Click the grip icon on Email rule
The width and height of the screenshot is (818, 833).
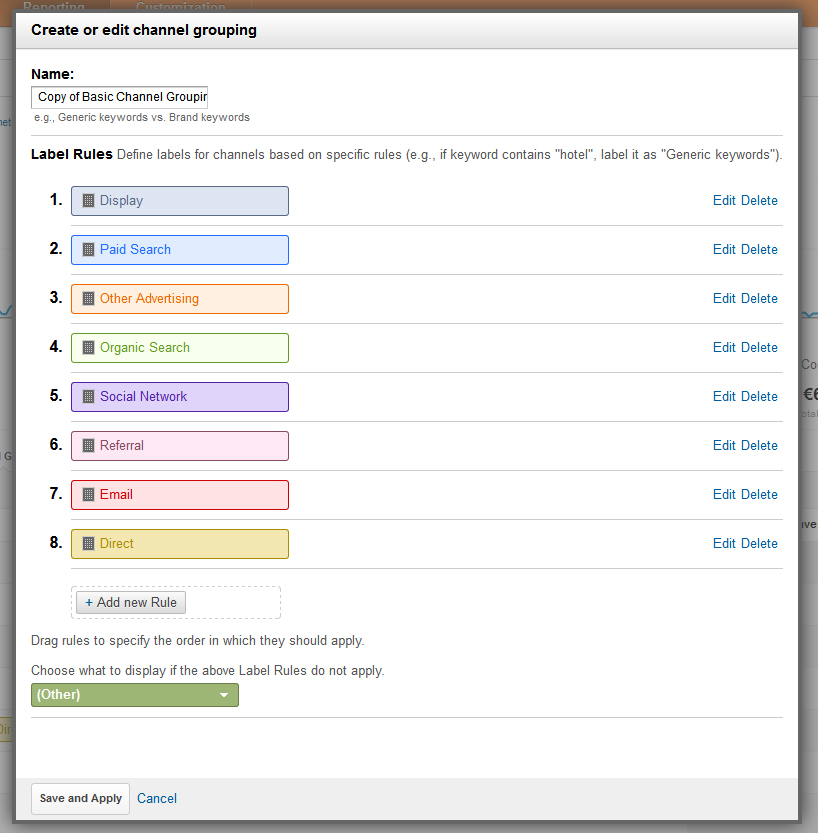pos(88,495)
